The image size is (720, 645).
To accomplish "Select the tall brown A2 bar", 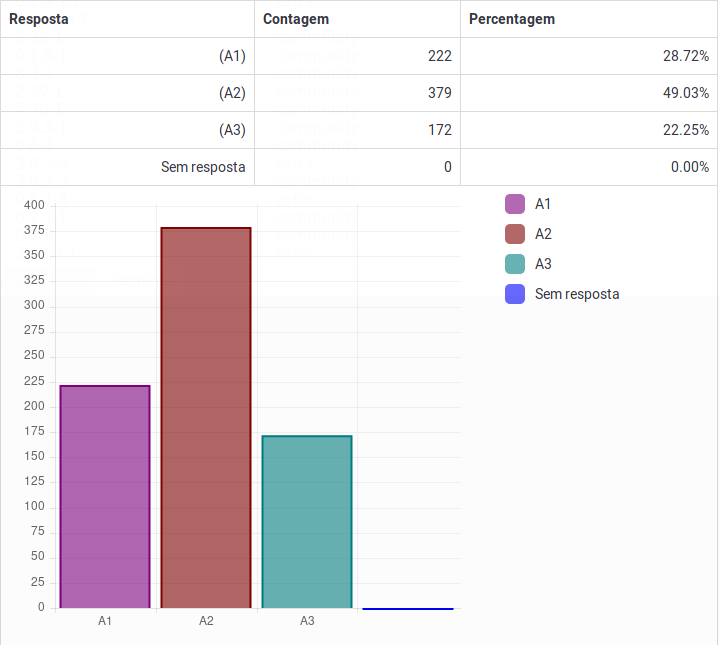I will click(x=206, y=417).
